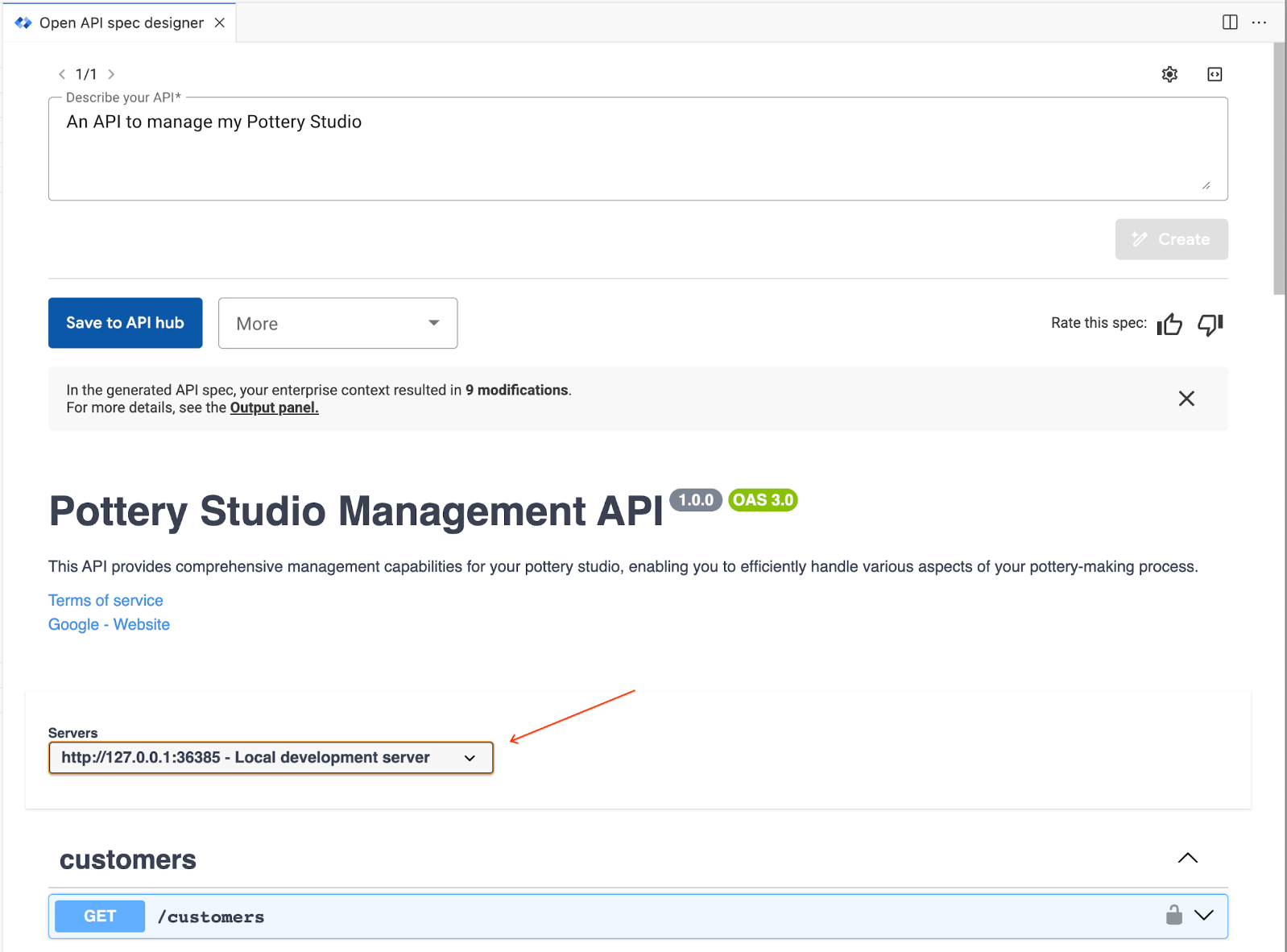Dismiss the modifications notice
This screenshot has width=1287, height=952.
point(1186,399)
